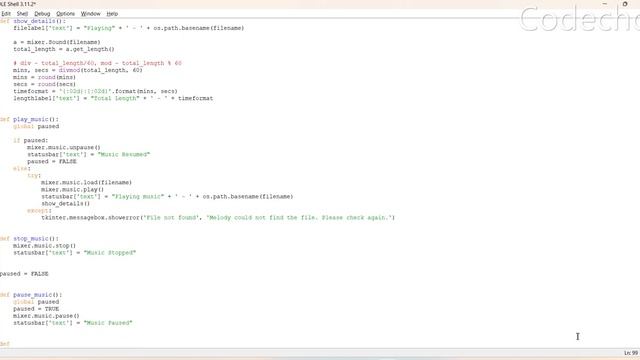This screenshot has width=640, height=360.
Task: Click the line number indicator in status bar
Action: click(x=631, y=353)
